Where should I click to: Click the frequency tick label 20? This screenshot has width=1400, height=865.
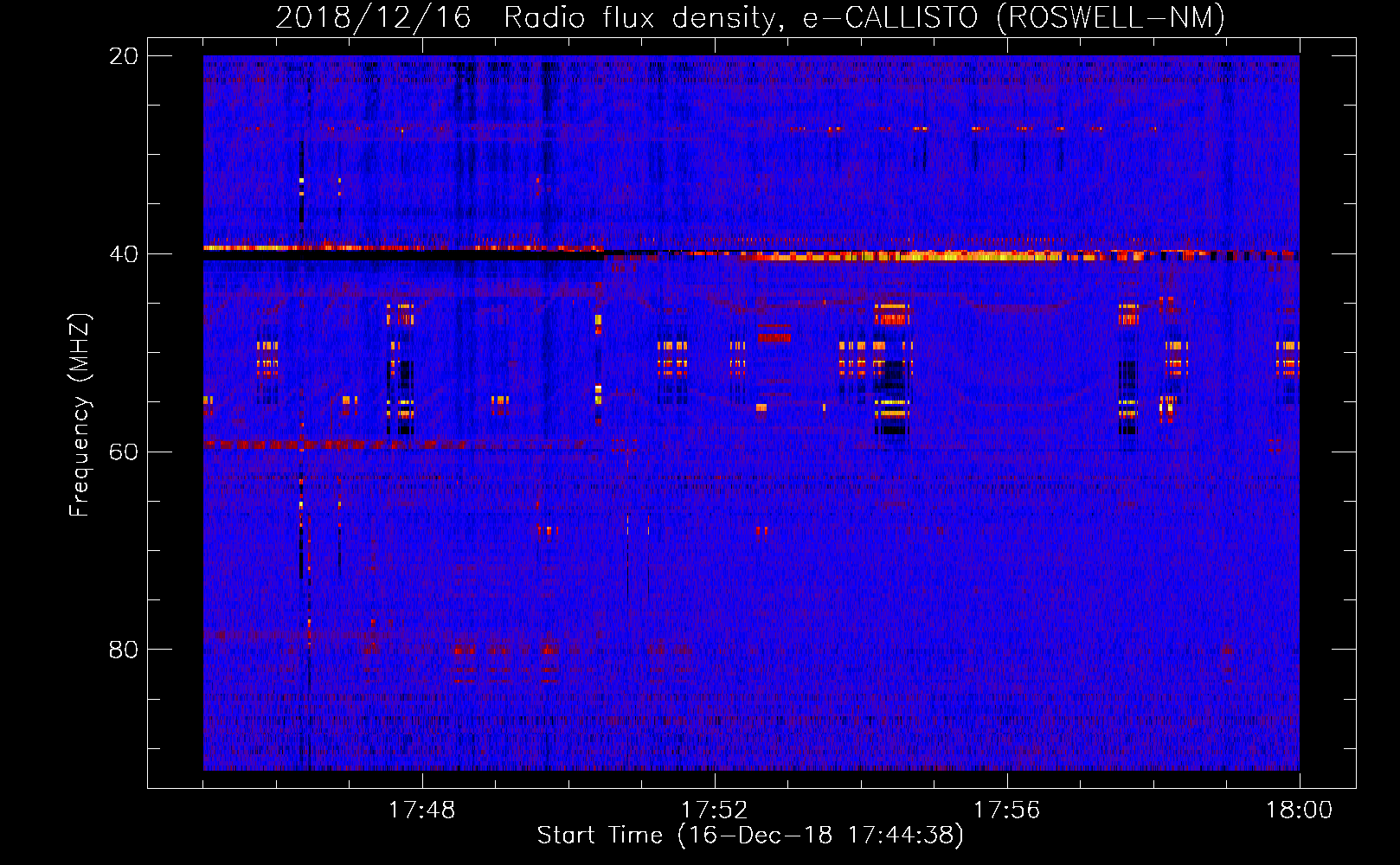[x=124, y=56]
